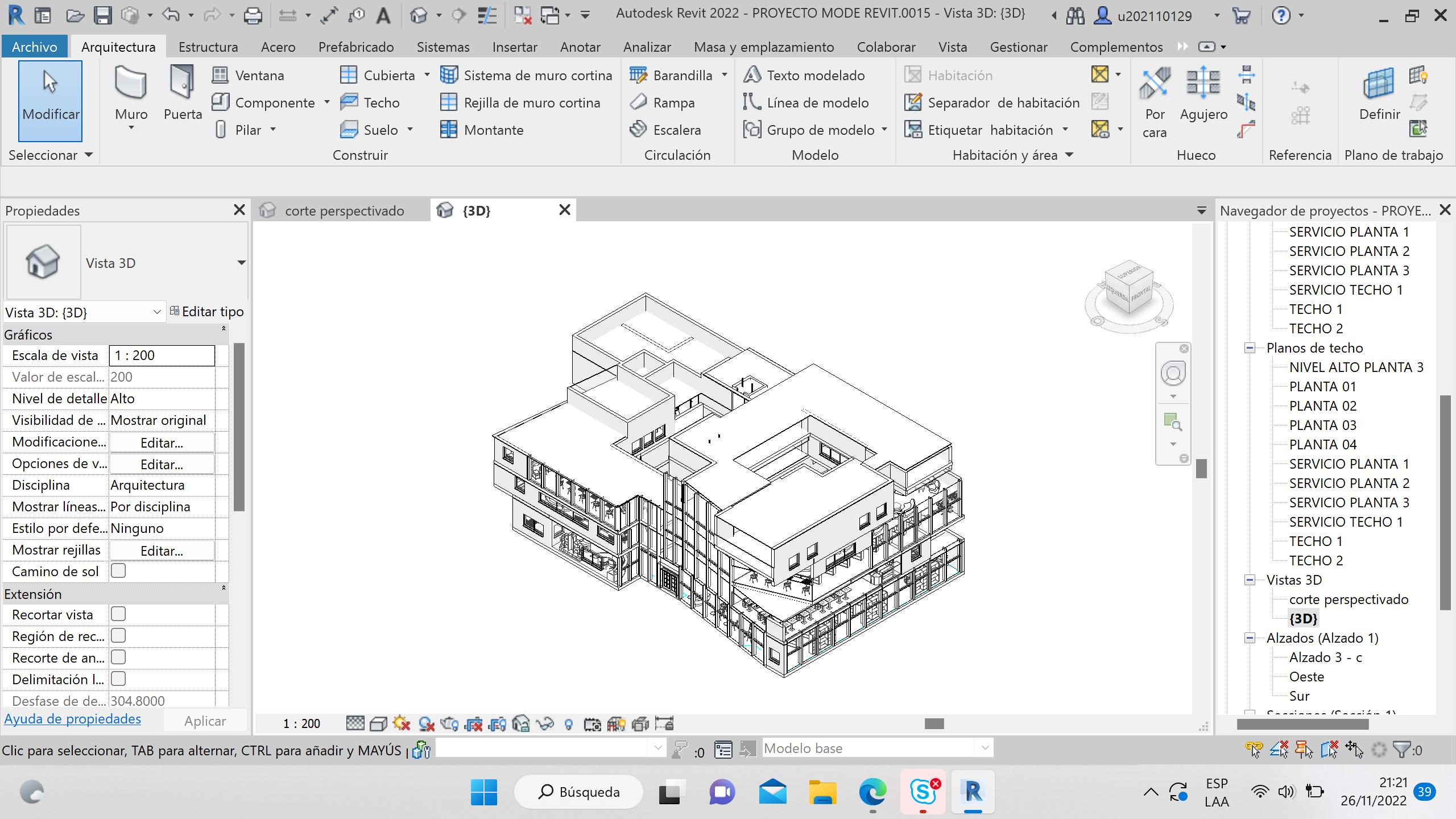Open the Ayuda de propiedades link
The width and height of the screenshot is (1456, 819).
[73, 719]
